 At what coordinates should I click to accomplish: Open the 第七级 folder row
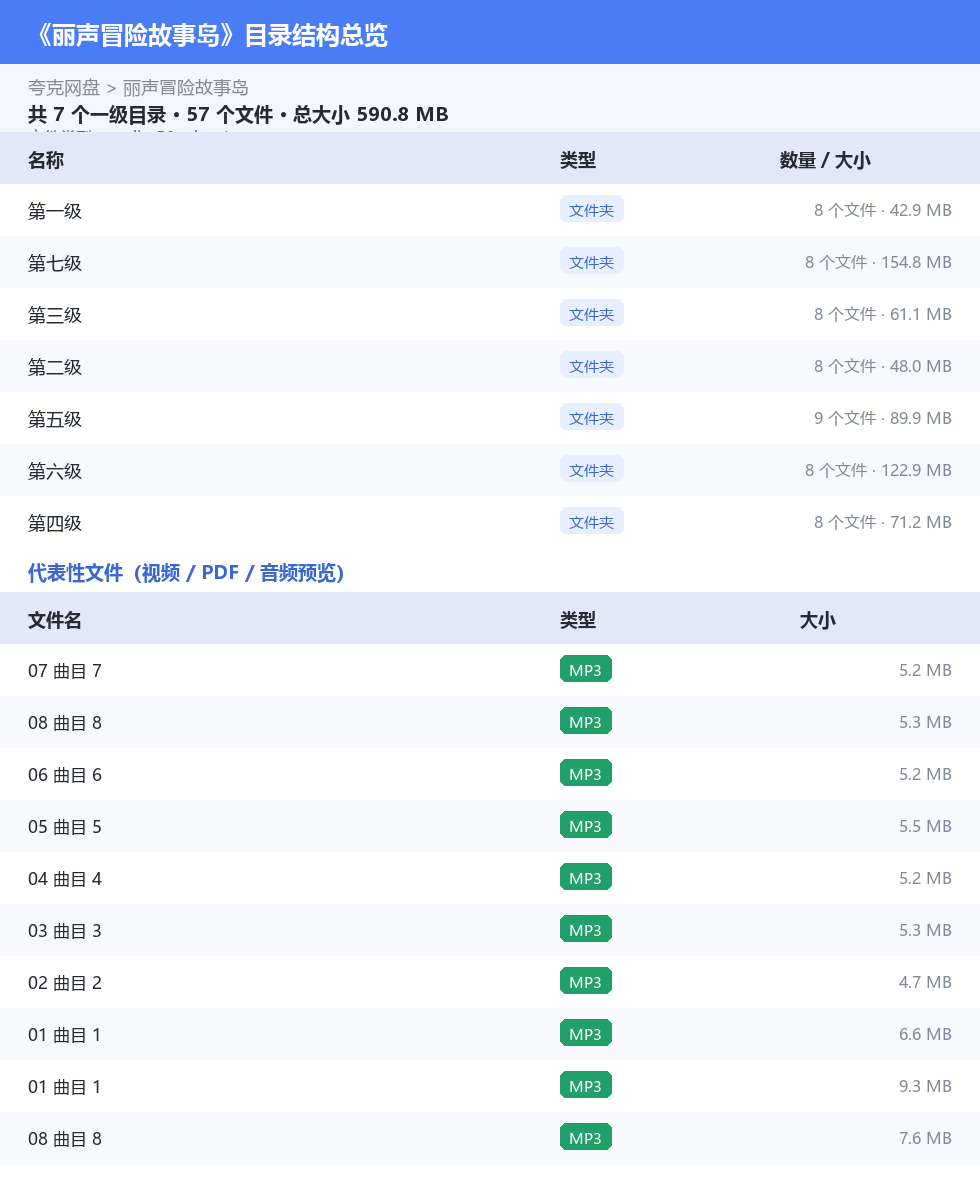coord(490,262)
